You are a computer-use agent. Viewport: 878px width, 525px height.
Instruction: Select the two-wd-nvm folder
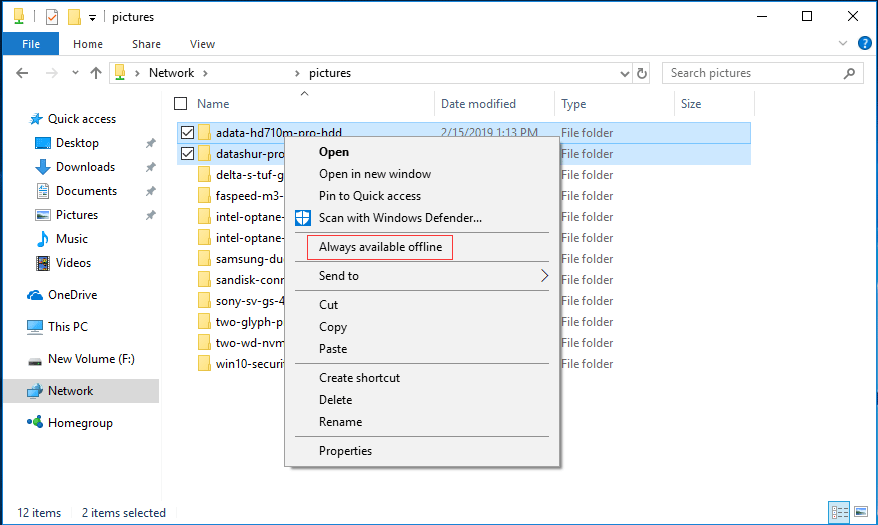pos(250,343)
